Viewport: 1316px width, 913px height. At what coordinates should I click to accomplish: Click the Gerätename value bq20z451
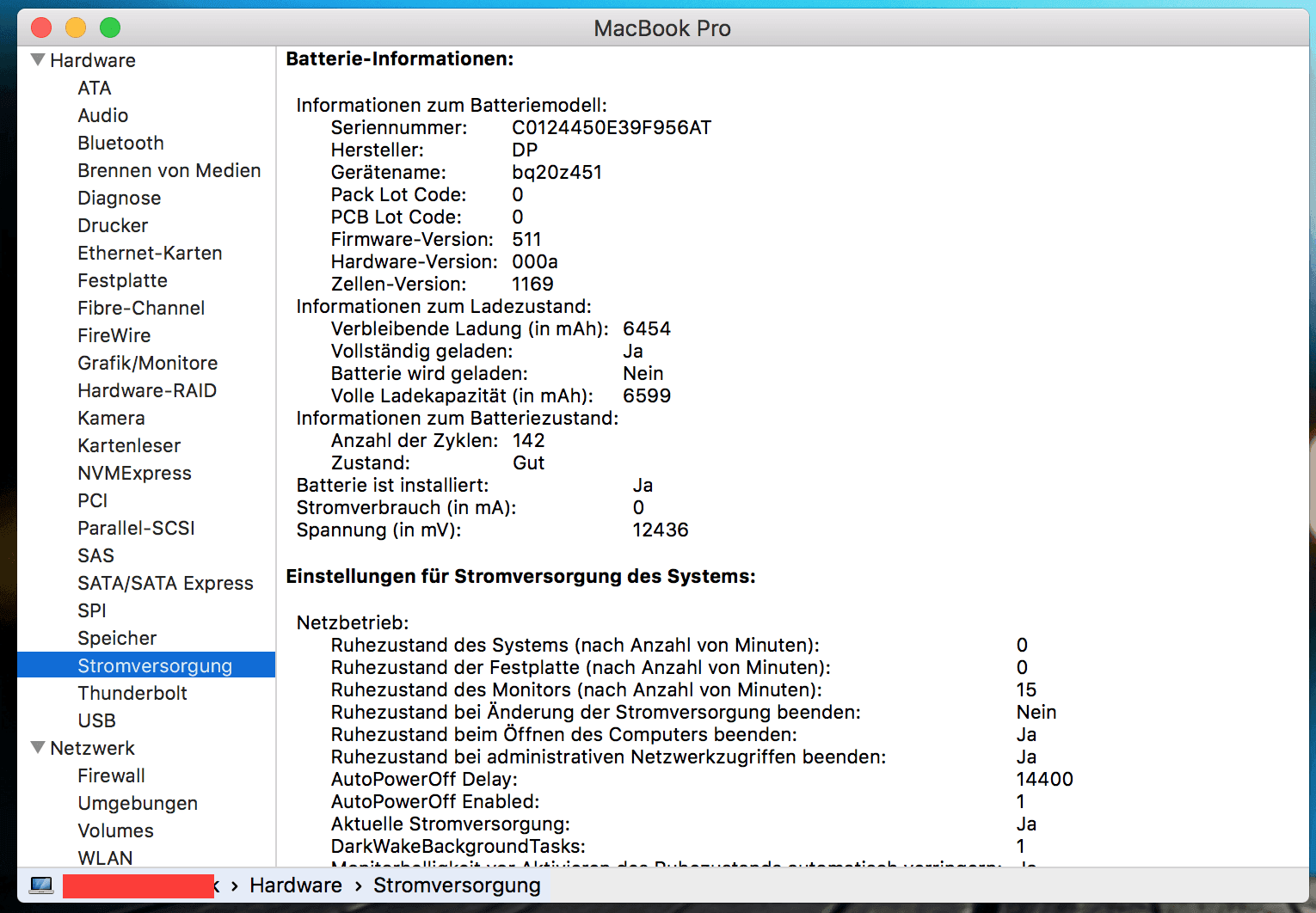[x=557, y=172]
